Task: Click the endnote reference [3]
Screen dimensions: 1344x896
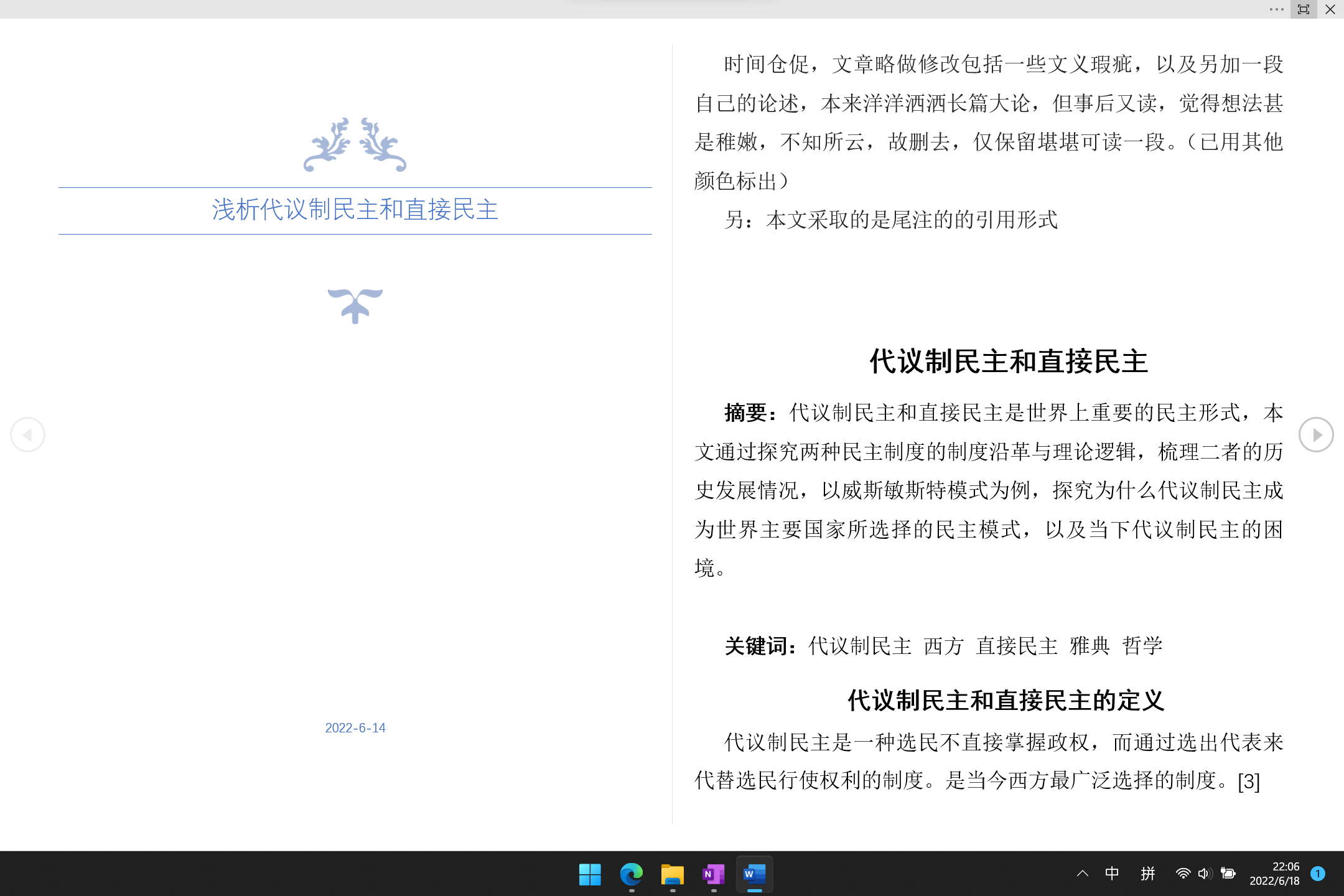Action: point(1249,782)
